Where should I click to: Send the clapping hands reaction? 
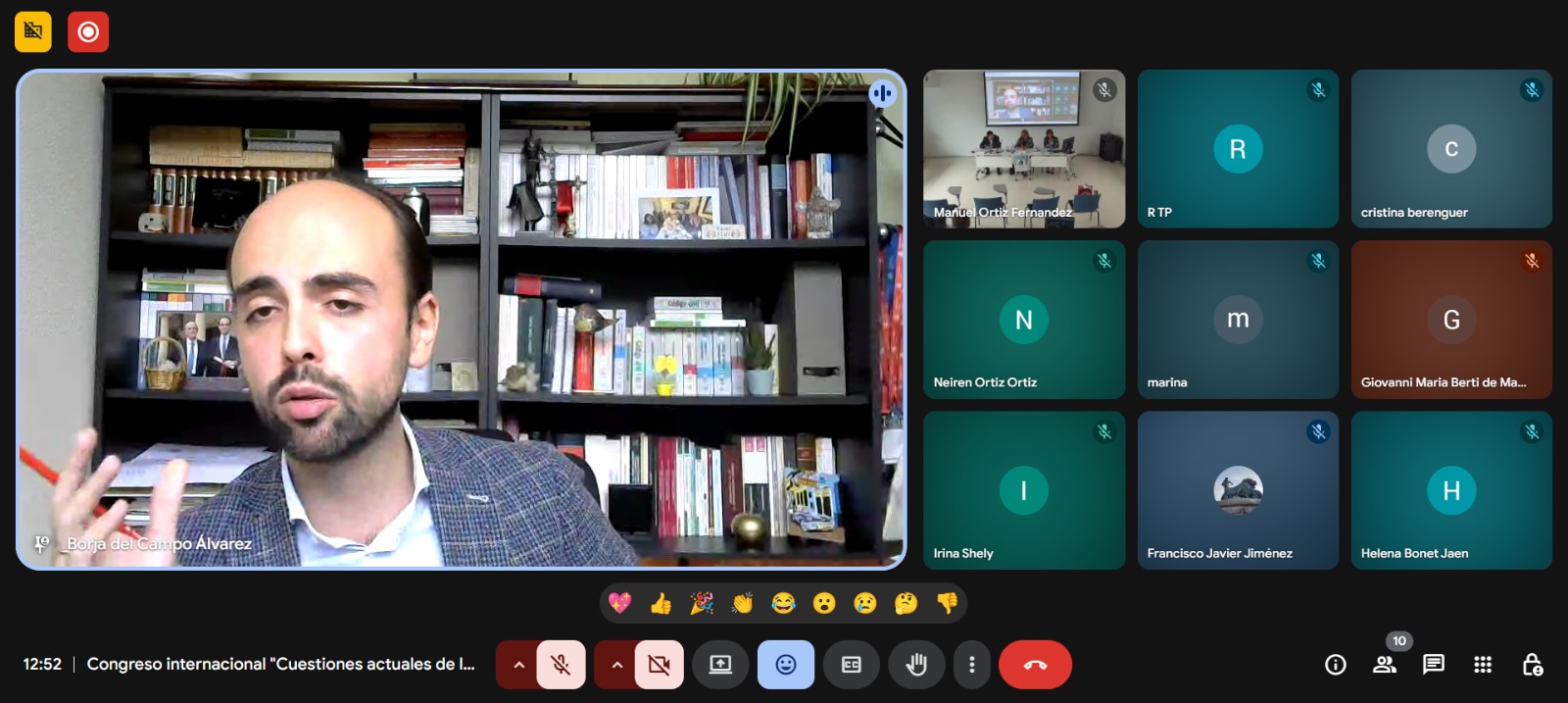[742, 604]
